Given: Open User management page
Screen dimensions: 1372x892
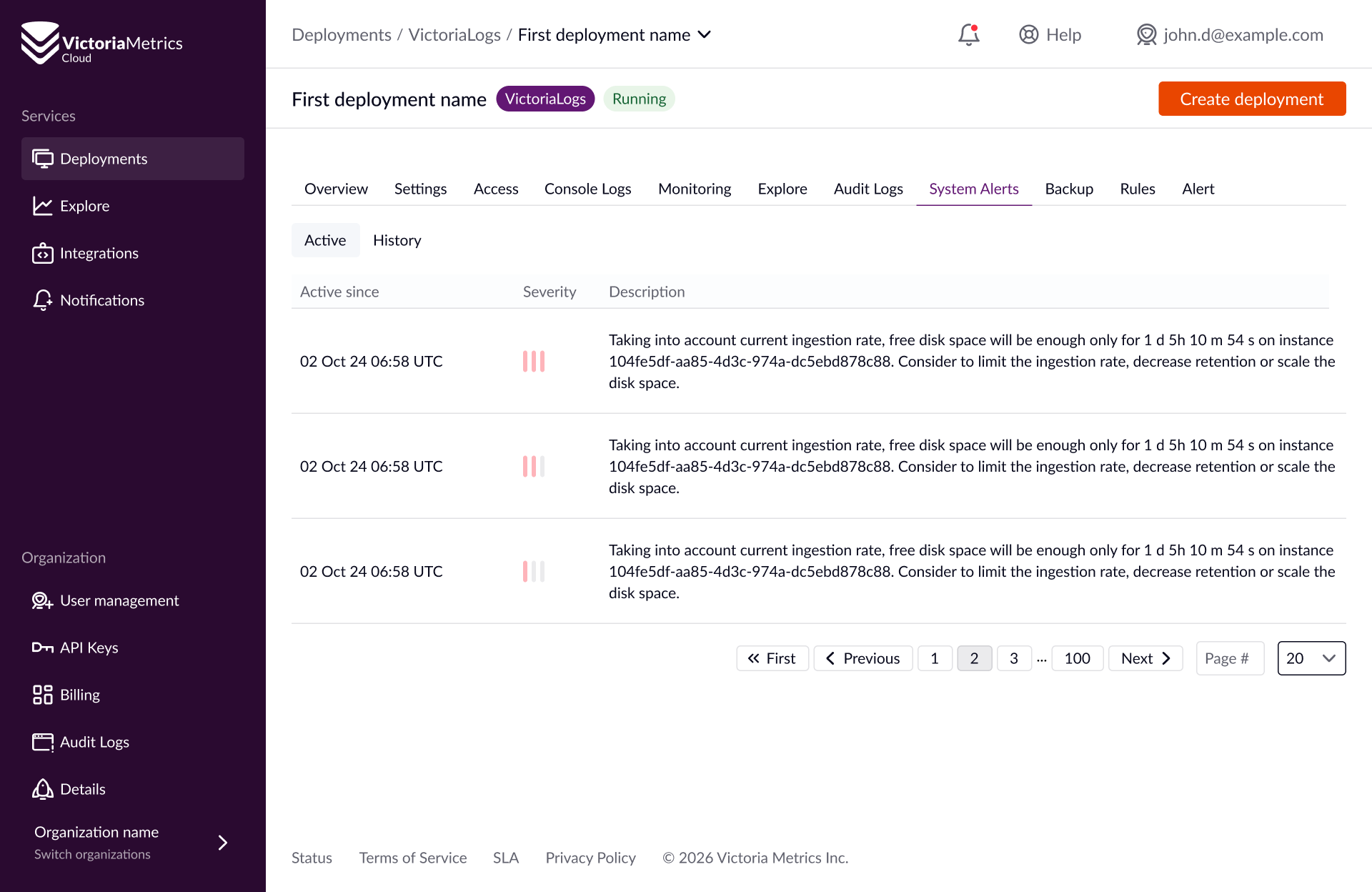Looking at the screenshot, I should pyautogui.click(x=119, y=600).
